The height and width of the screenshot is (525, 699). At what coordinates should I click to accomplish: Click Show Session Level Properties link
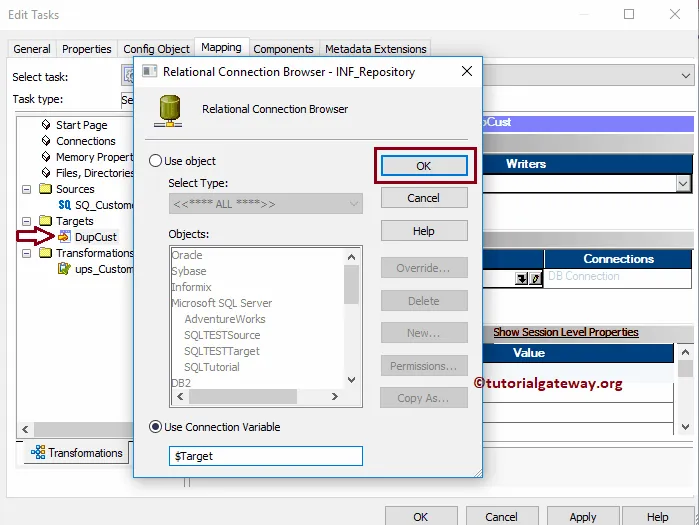pyautogui.click(x=566, y=332)
